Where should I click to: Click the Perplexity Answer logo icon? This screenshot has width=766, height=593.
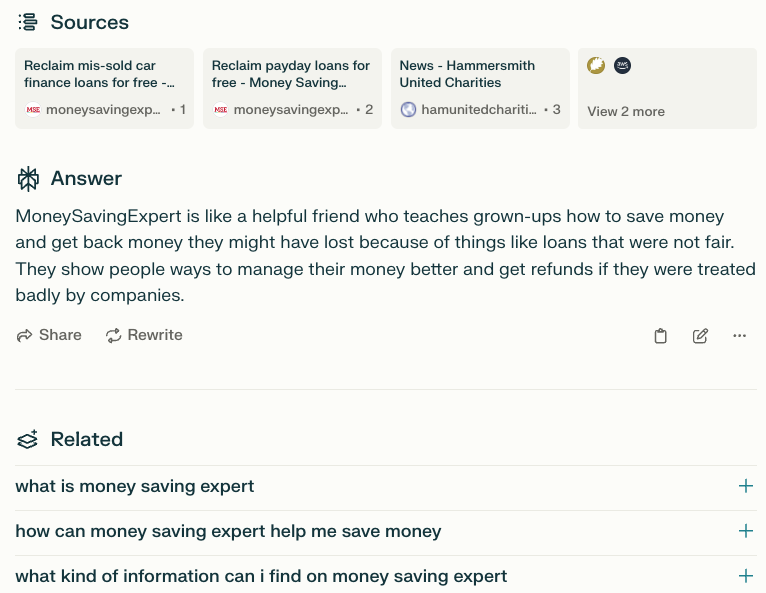tap(28, 179)
